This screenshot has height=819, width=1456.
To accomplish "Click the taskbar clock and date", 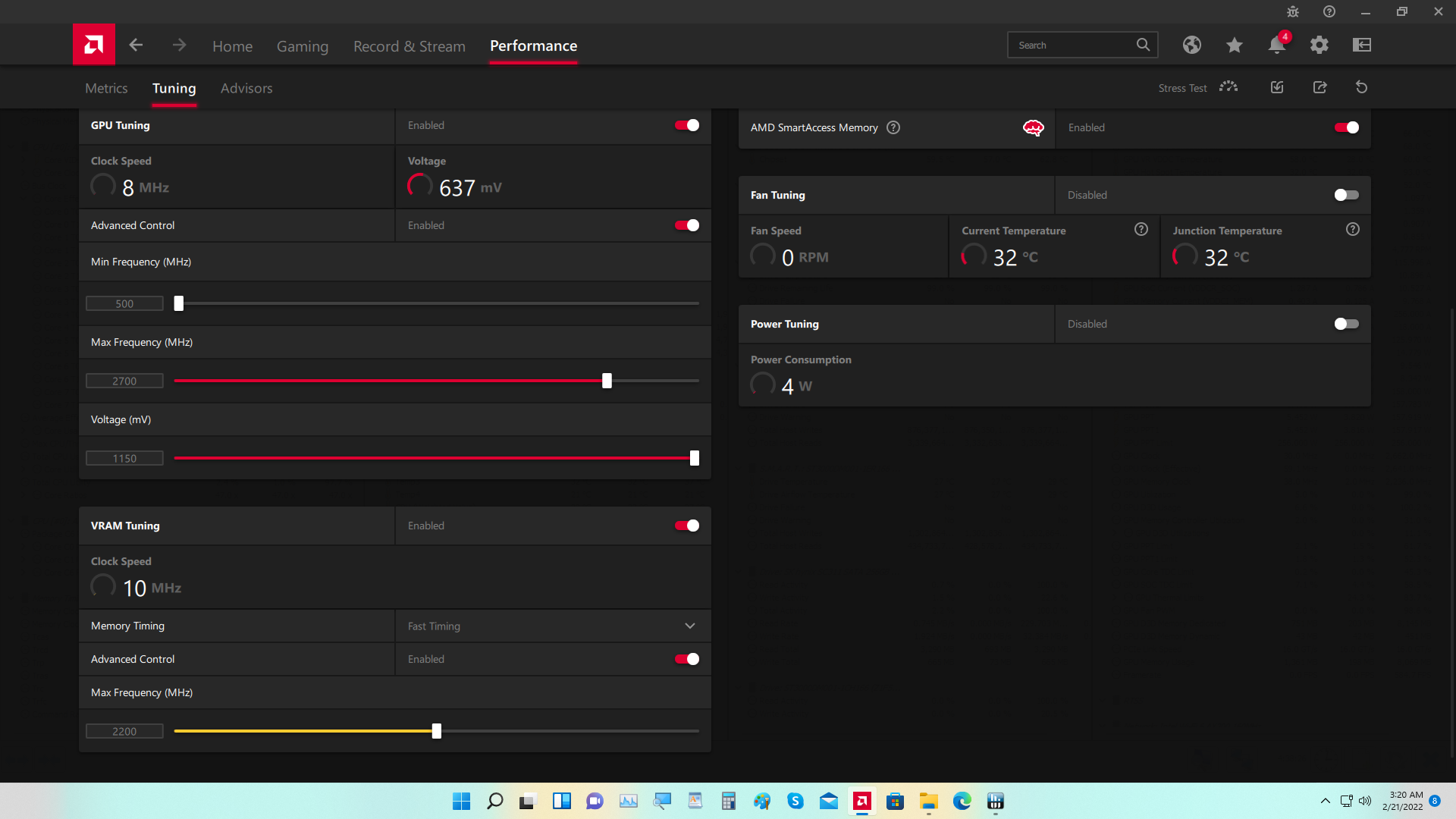I will click(1402, 801).
